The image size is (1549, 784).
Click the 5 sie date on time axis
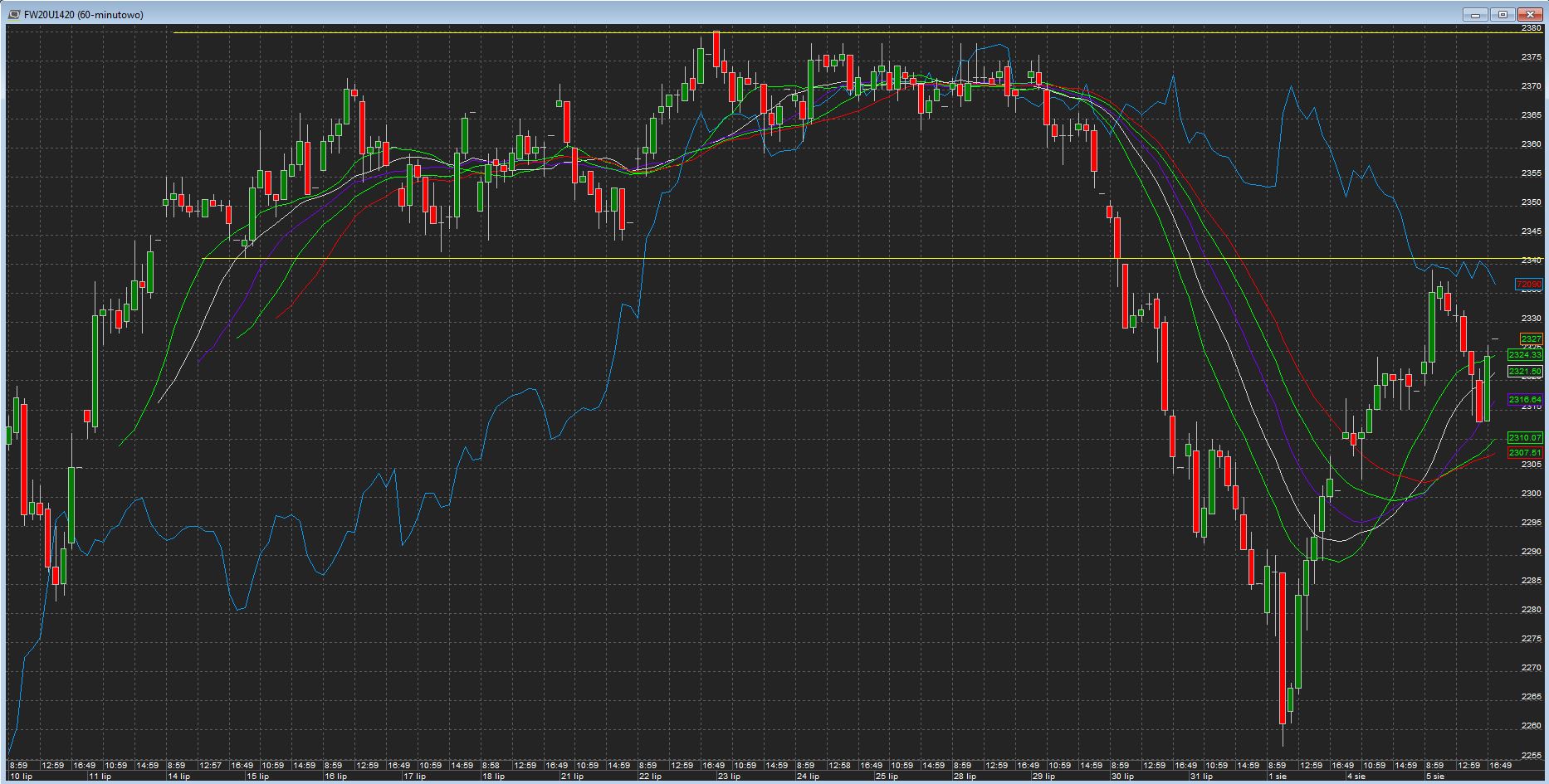[1435, 777]
